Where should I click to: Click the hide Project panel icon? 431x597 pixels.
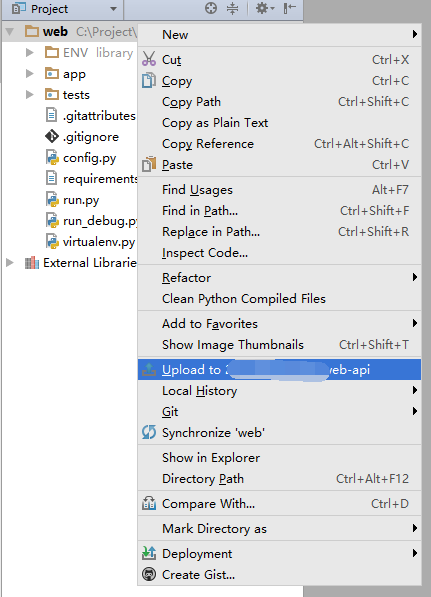(x=290, y=8)
